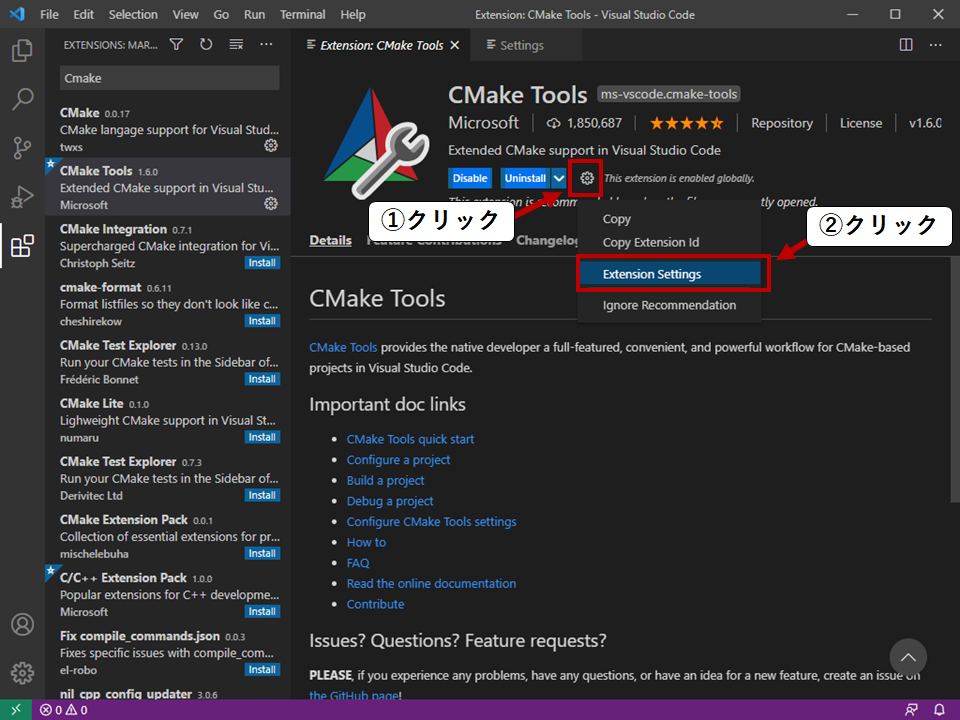
Task: Install CMake Lite extension
Action: click(262, 437)
